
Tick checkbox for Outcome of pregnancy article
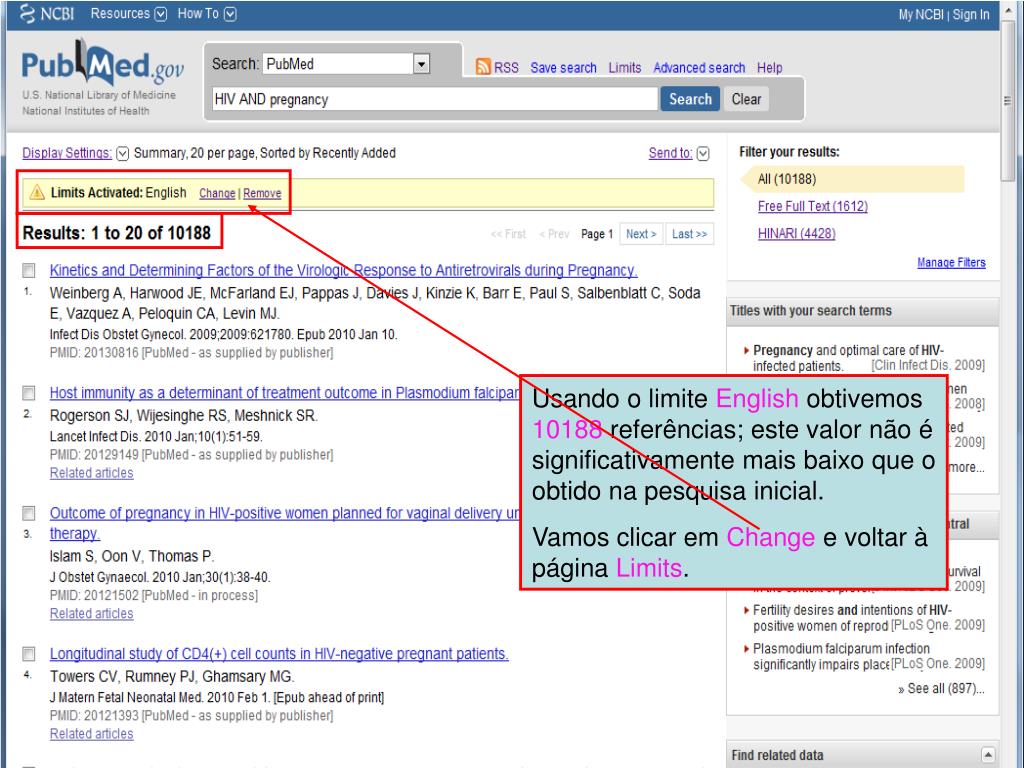29,513
